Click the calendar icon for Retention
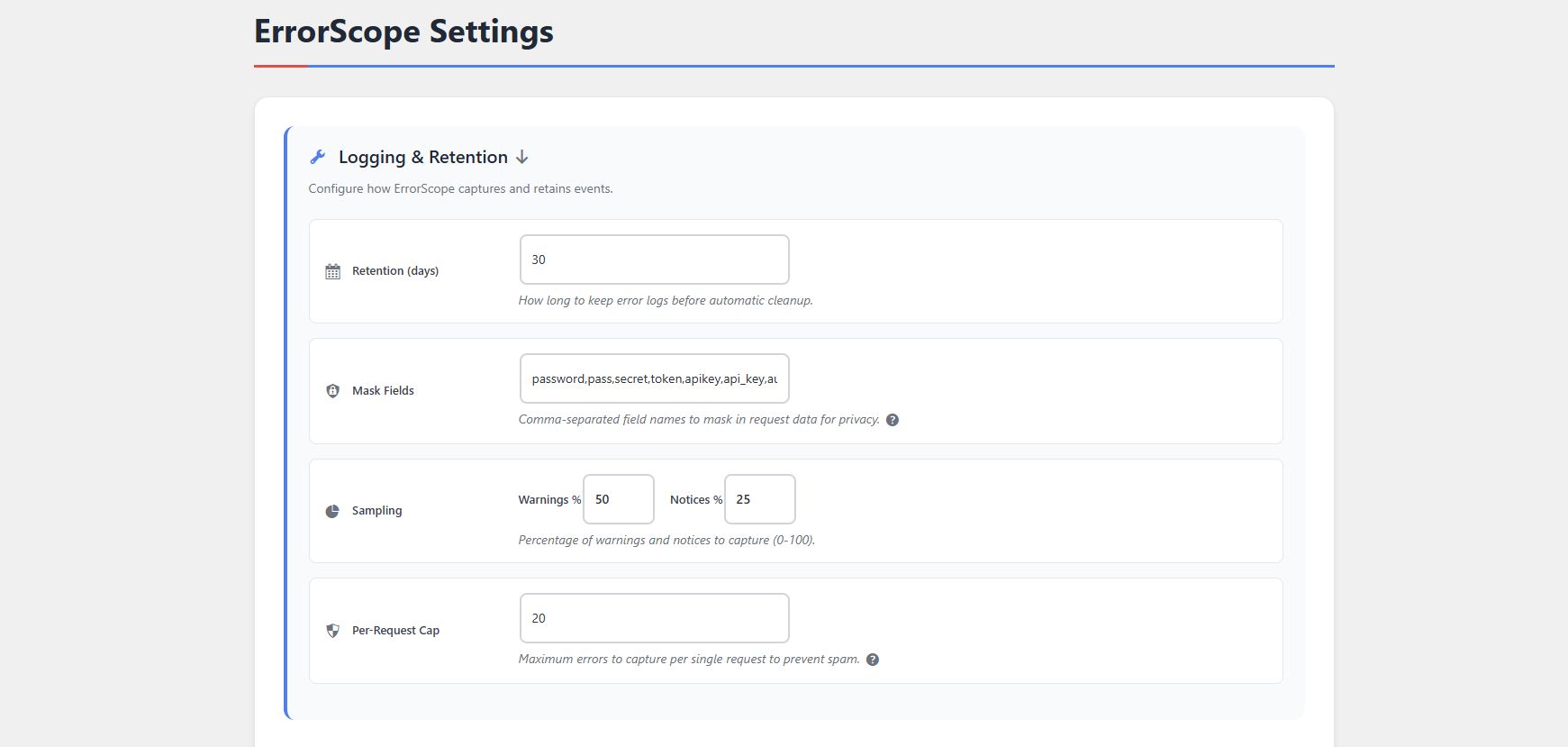 click(332, 271)
